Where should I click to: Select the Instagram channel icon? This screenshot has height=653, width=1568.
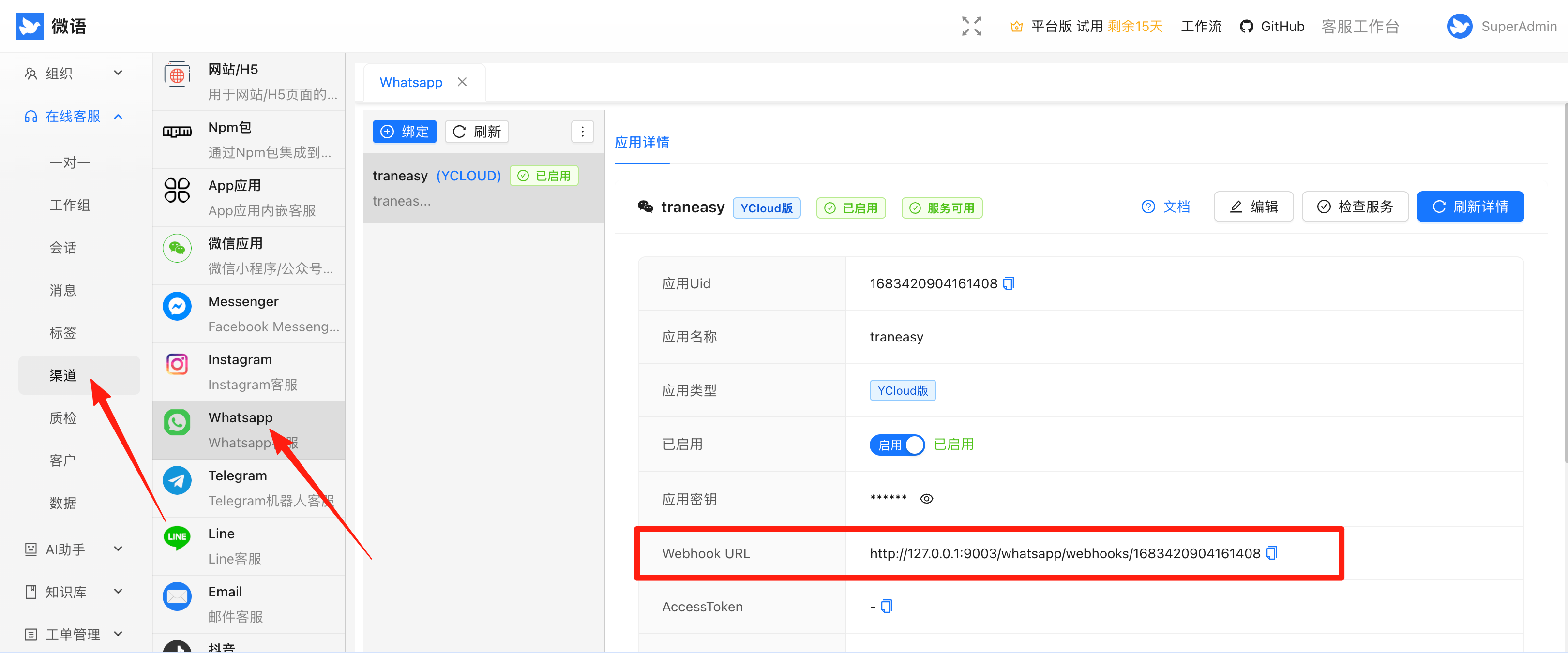[x=177, y=364]
